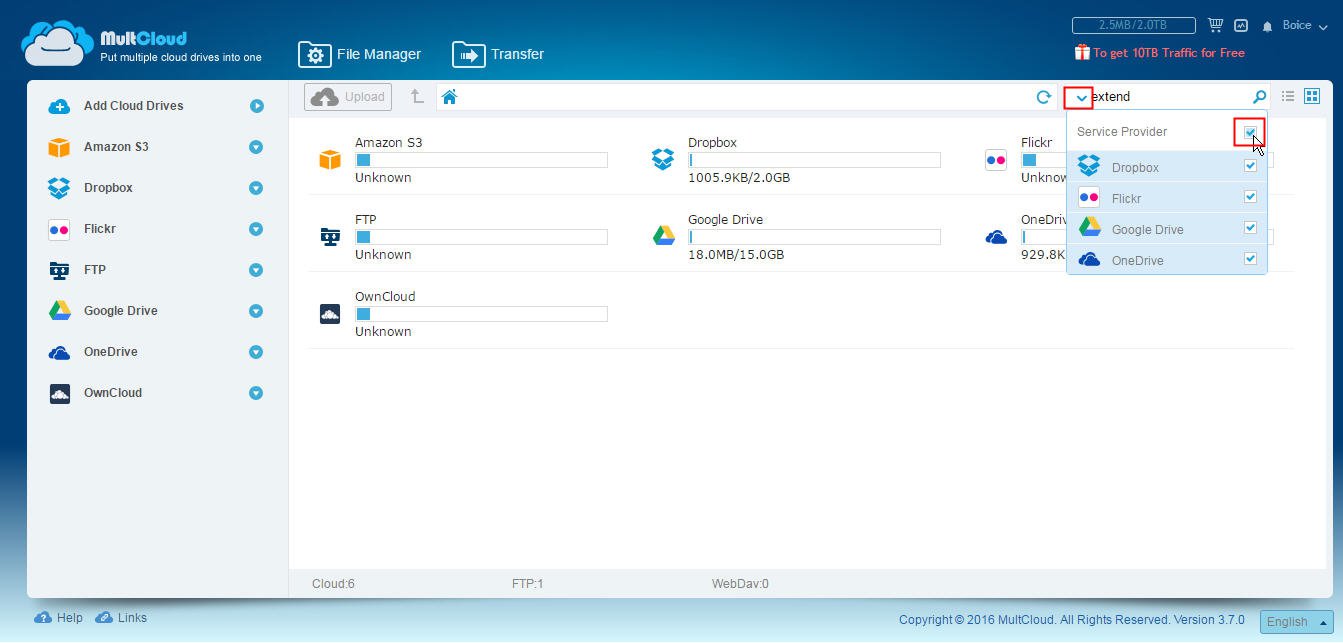This screenshot has width=1343, height=643.
Task: Open the Boice account menu
Action: tap(1304, 25)
